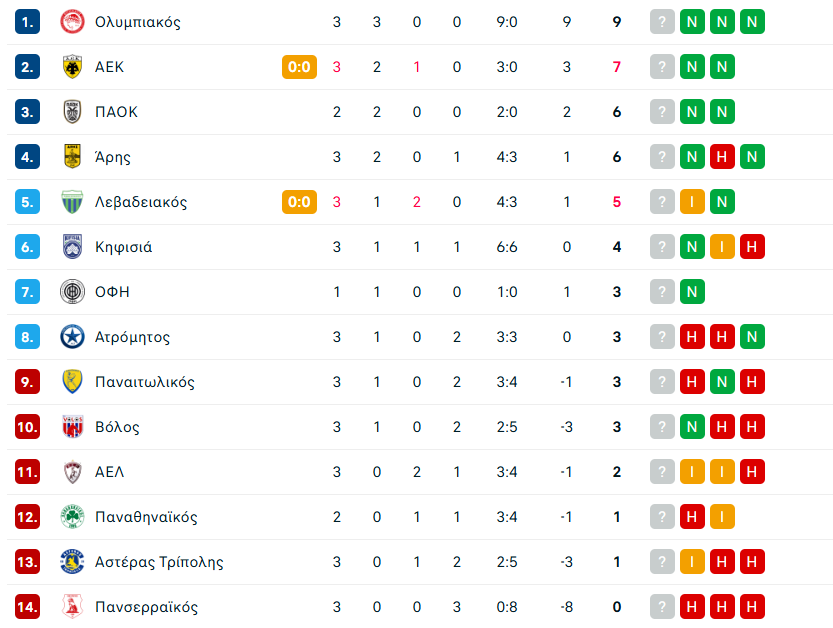Image resolution: width=833 pixels, height=628 pixels.
Task: Open the live 0:0 badge beside Λεβαδειακός
Action: pos(300,202)
